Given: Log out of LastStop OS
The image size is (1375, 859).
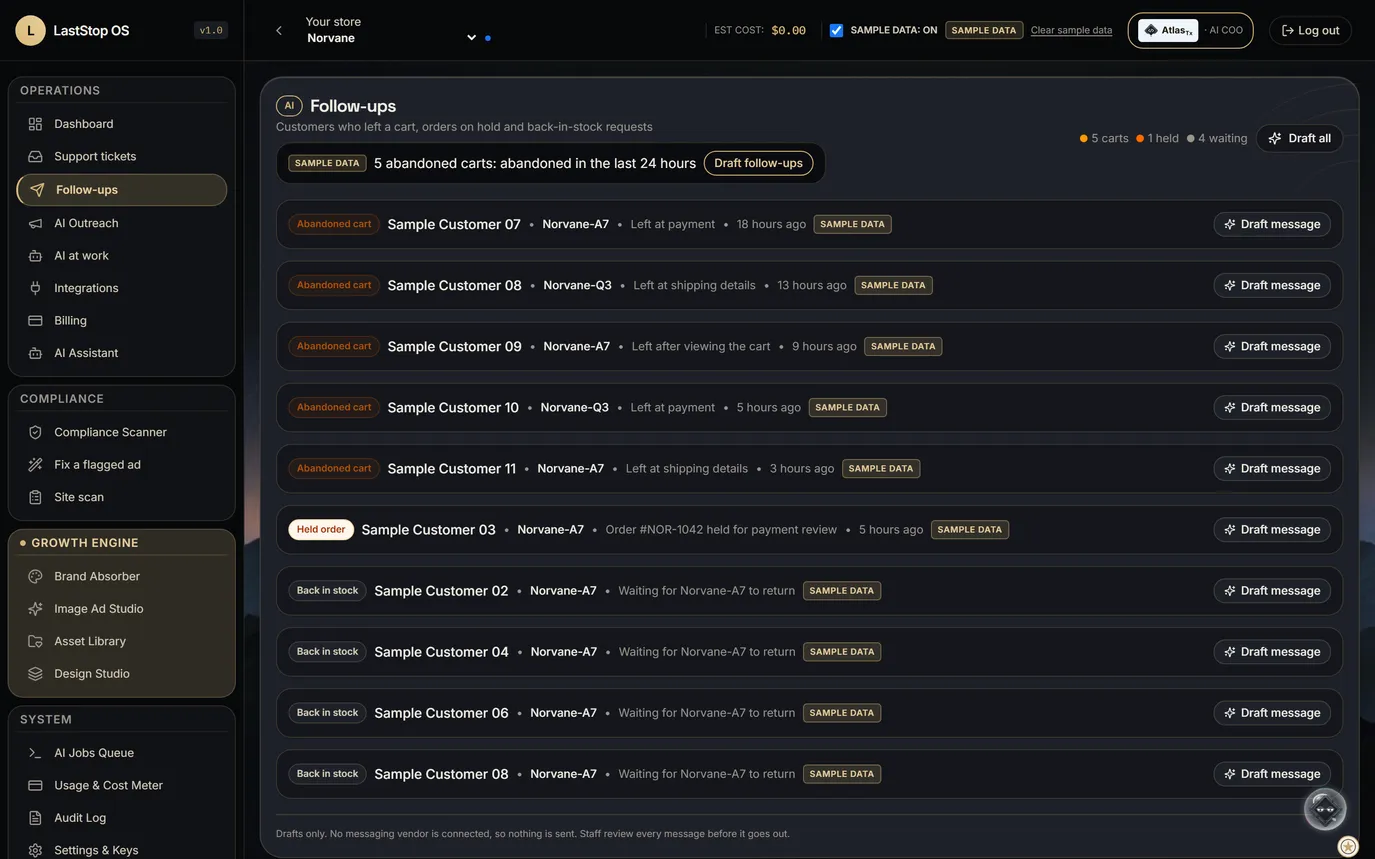Looking at the screenshot, I should tap(1310, 30).
